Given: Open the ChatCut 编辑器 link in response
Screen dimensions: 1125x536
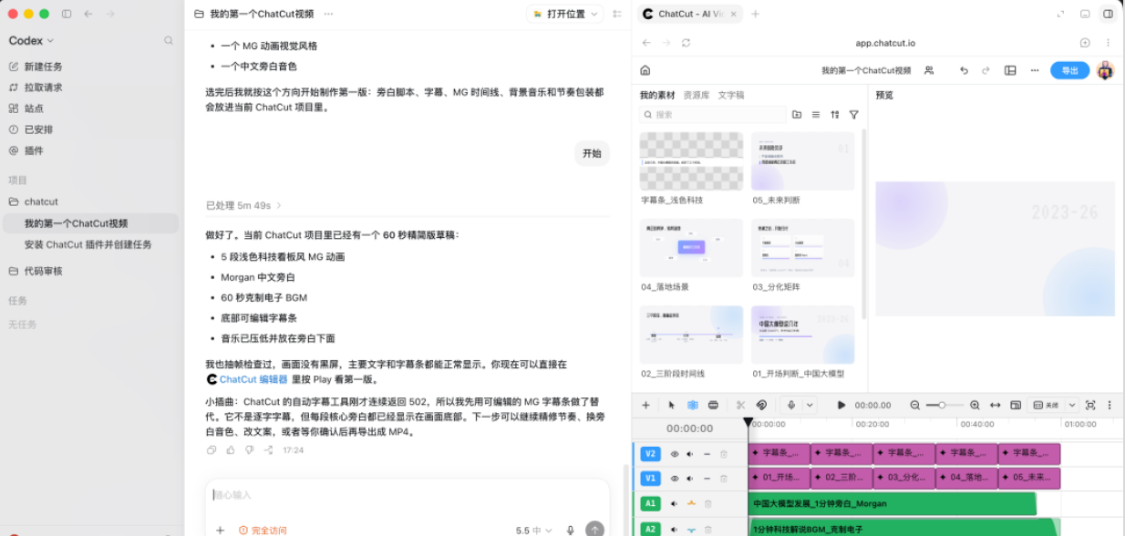Looking at the screenshot, I should click(x=248, y=379).
